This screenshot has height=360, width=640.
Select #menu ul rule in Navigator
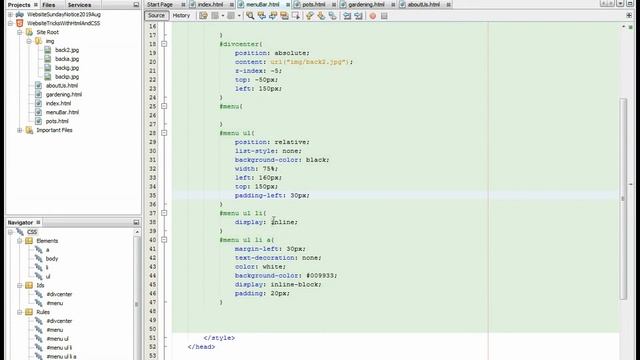tap(58, 339)
